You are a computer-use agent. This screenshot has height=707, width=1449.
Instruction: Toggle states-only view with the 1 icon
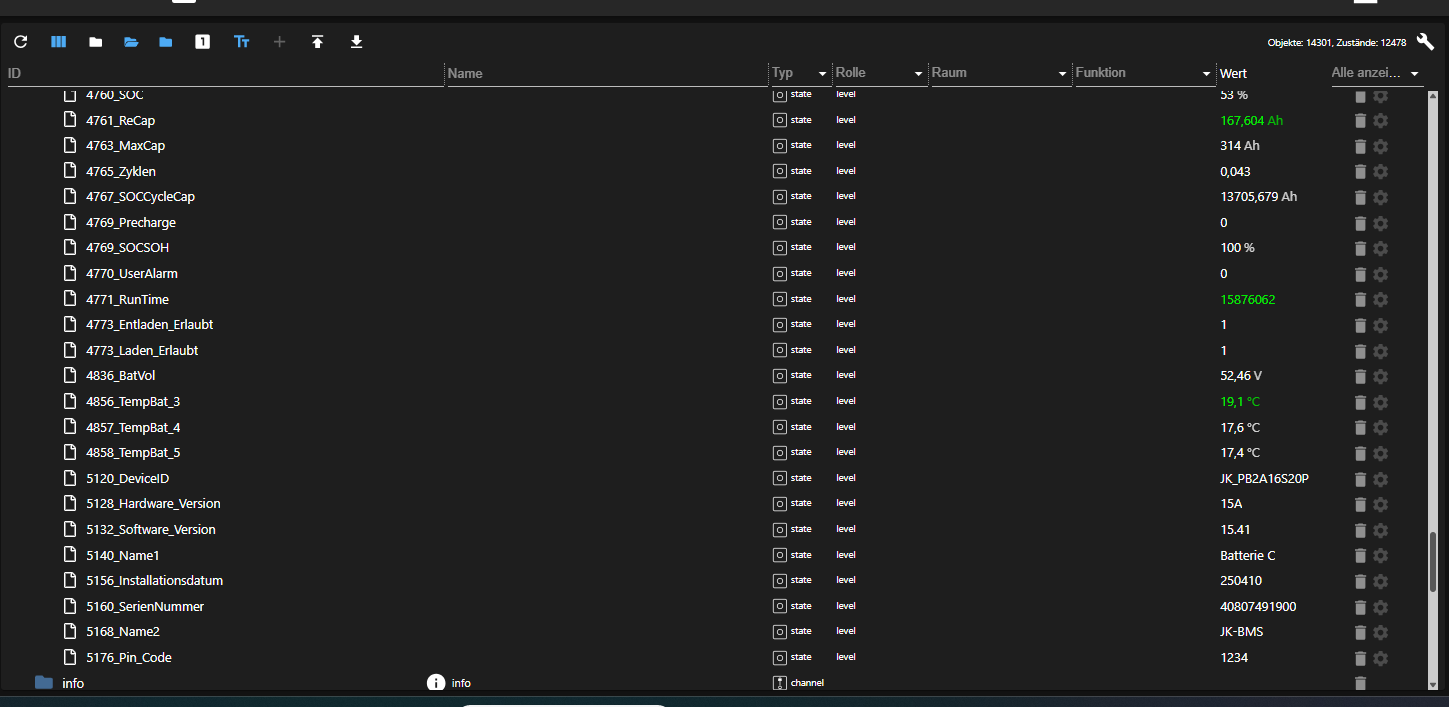coord(202,42)
